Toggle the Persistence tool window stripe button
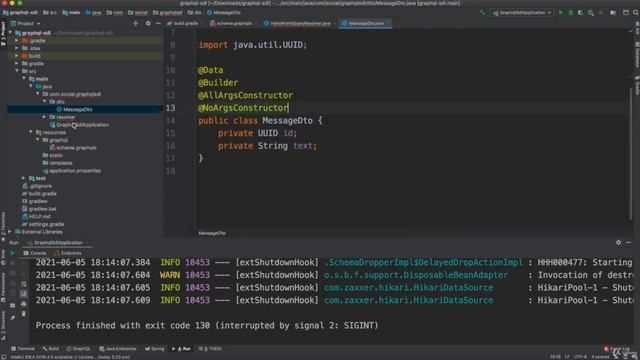This screenshot has width=640, height=360. coord(3,288)
